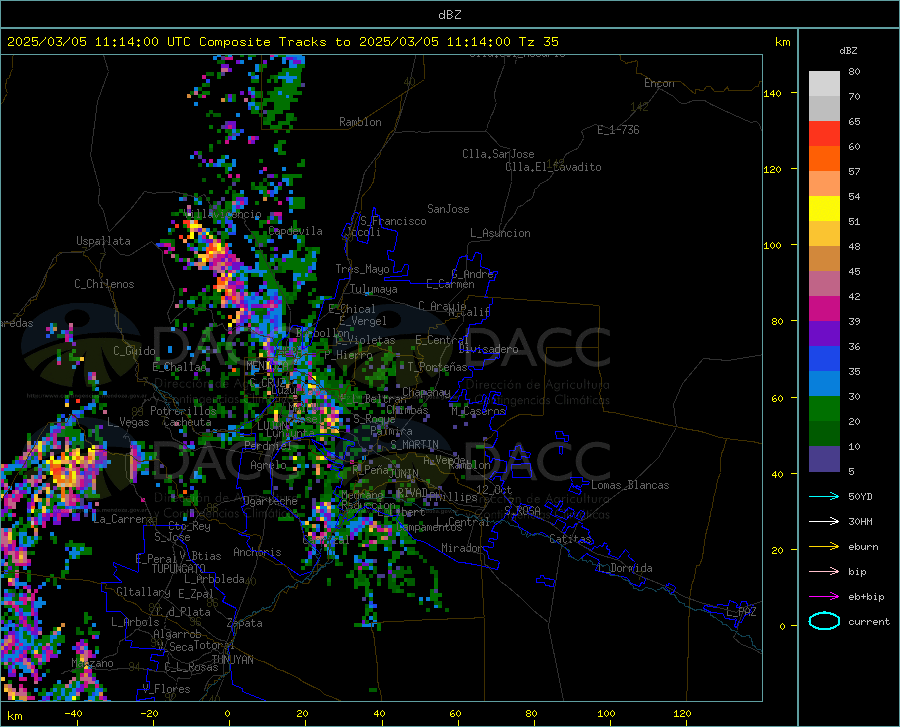Click the -40 km tick on horizontal axis
This screenshot has height=727, width=900.
[x=73, y=713]
